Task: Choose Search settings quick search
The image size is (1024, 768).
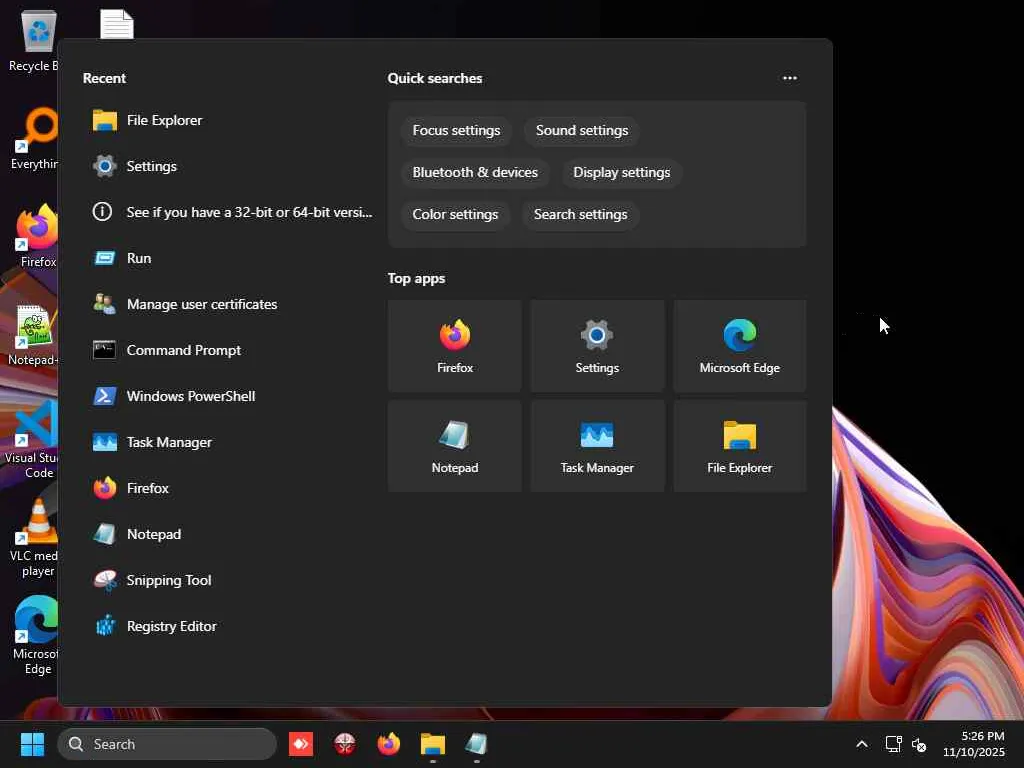Action: pos(581,214)
